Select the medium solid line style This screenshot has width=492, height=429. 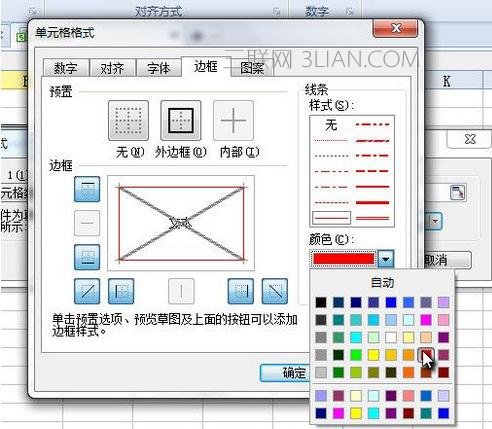click(372, 187)
